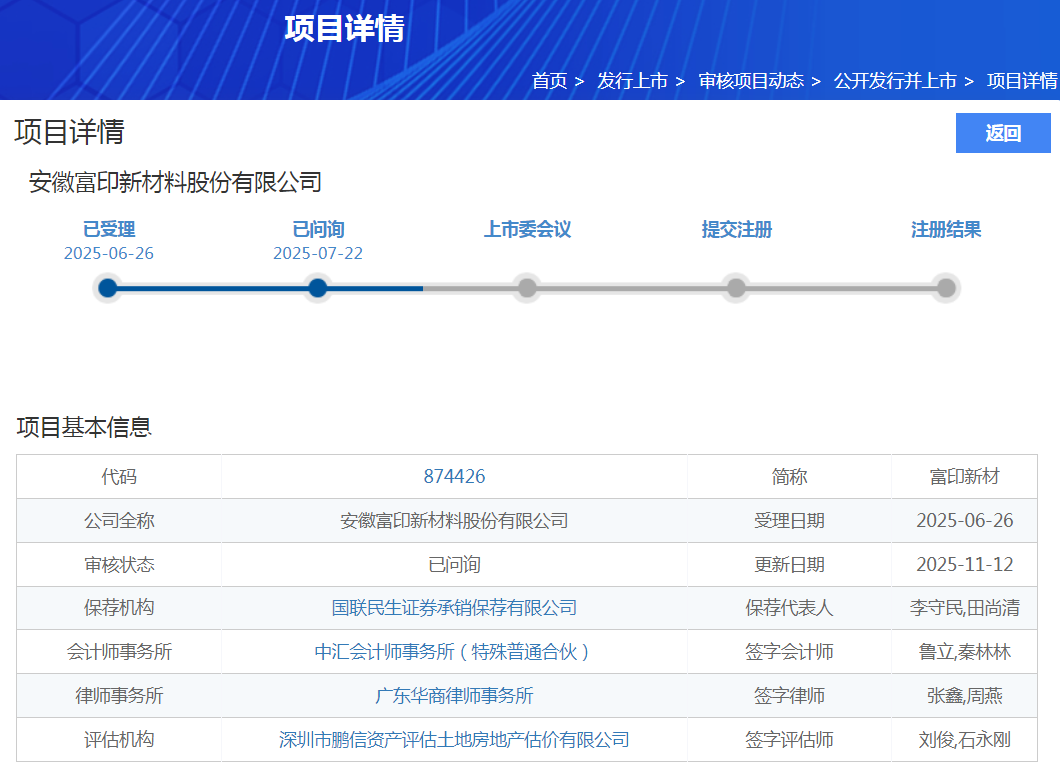Click the 返回 button
Viewport: 1060px width, 770px height.
(x=1003, y=133)
